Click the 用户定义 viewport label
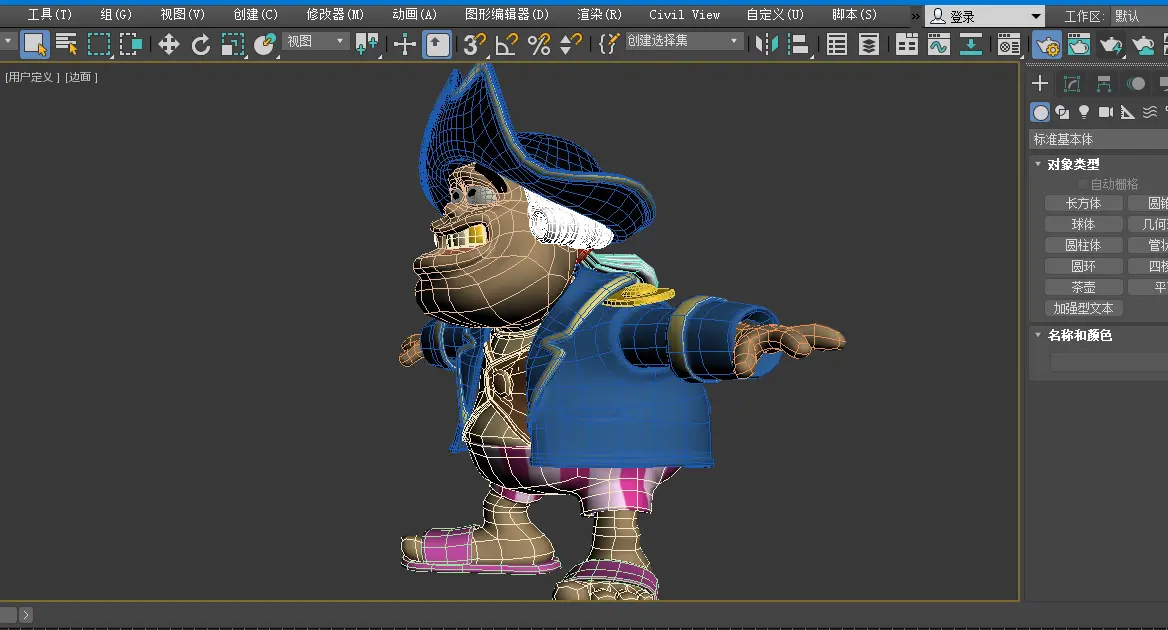Image resolution: width=1168 pixels, height=630 pixels. (32, 77)
